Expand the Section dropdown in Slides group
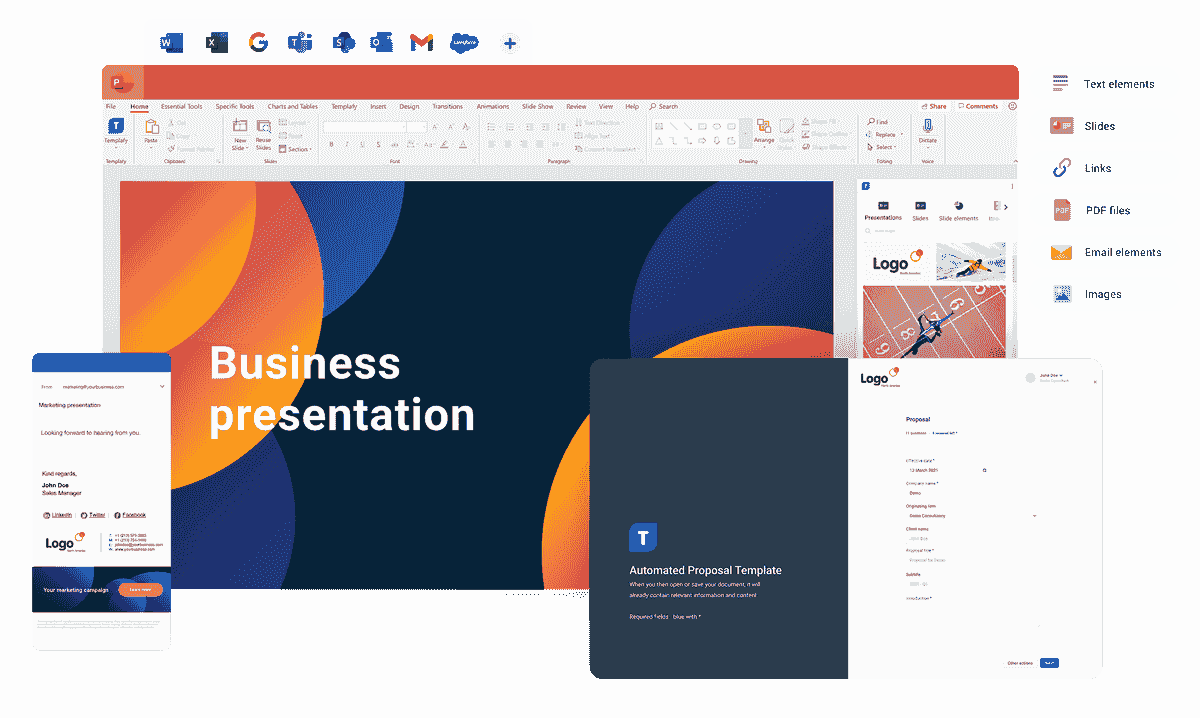 point(296,149)
